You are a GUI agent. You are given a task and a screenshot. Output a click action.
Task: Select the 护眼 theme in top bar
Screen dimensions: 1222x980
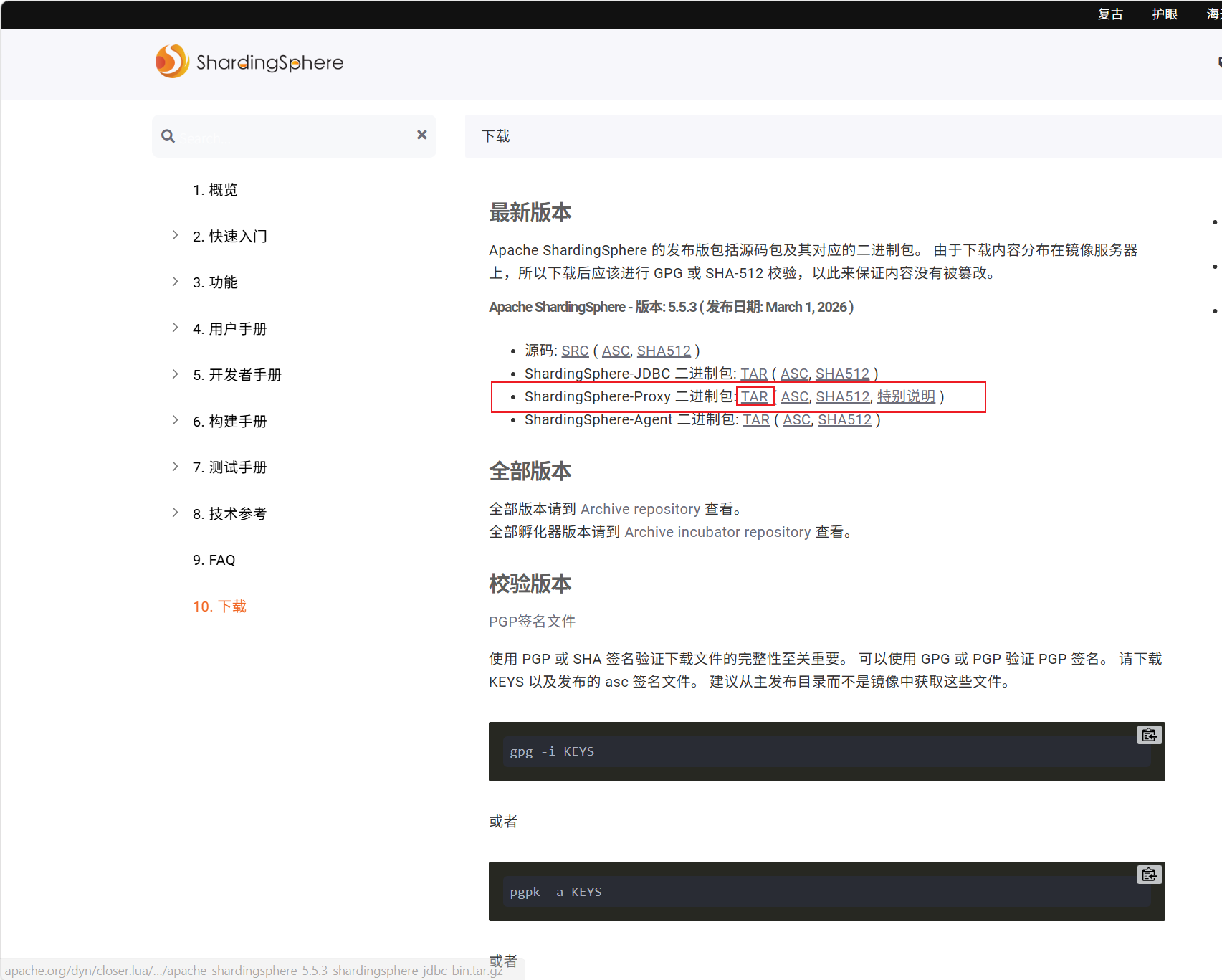click(x=1165, y=14)
